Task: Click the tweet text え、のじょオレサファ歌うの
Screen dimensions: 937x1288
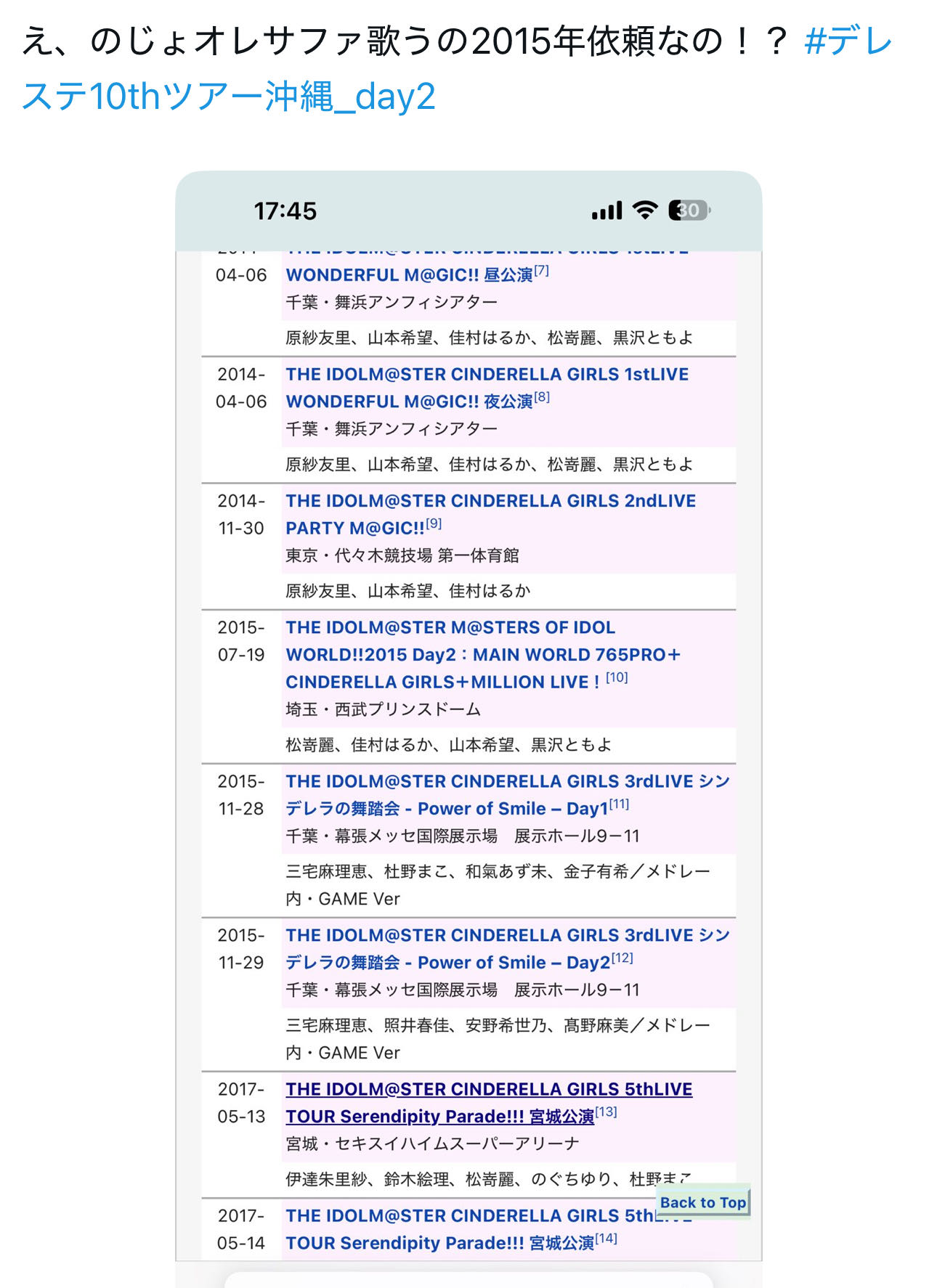Action: click(x=407, y=41)
